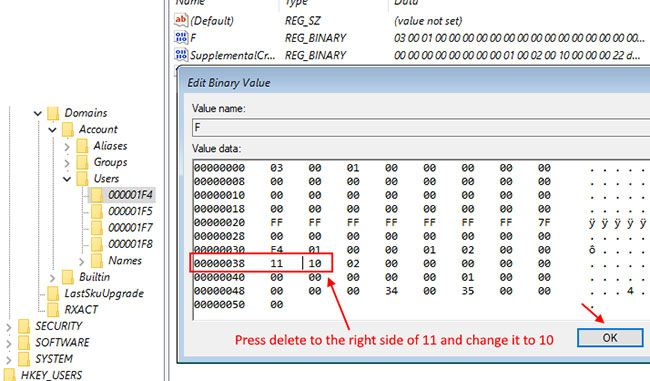Select the Groups folder icon
Viewport: 650px width, 381px height.
pos(82,162)
